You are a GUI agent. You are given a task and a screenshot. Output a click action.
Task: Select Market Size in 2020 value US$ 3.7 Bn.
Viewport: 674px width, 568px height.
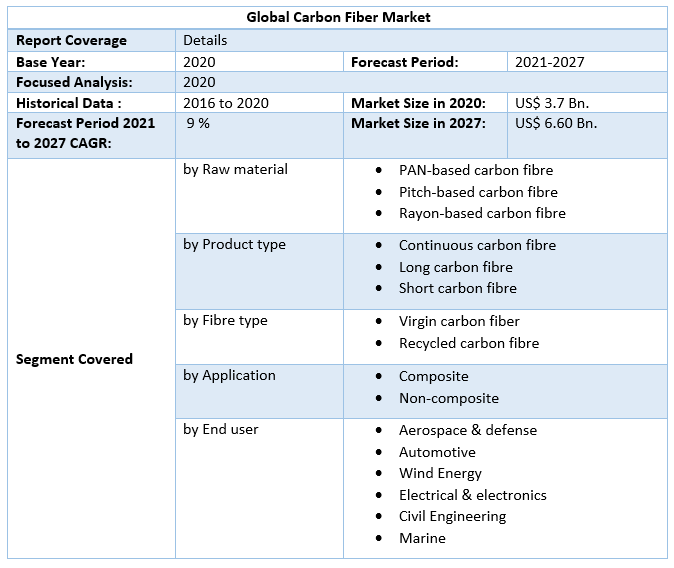(x=555, y=103)
